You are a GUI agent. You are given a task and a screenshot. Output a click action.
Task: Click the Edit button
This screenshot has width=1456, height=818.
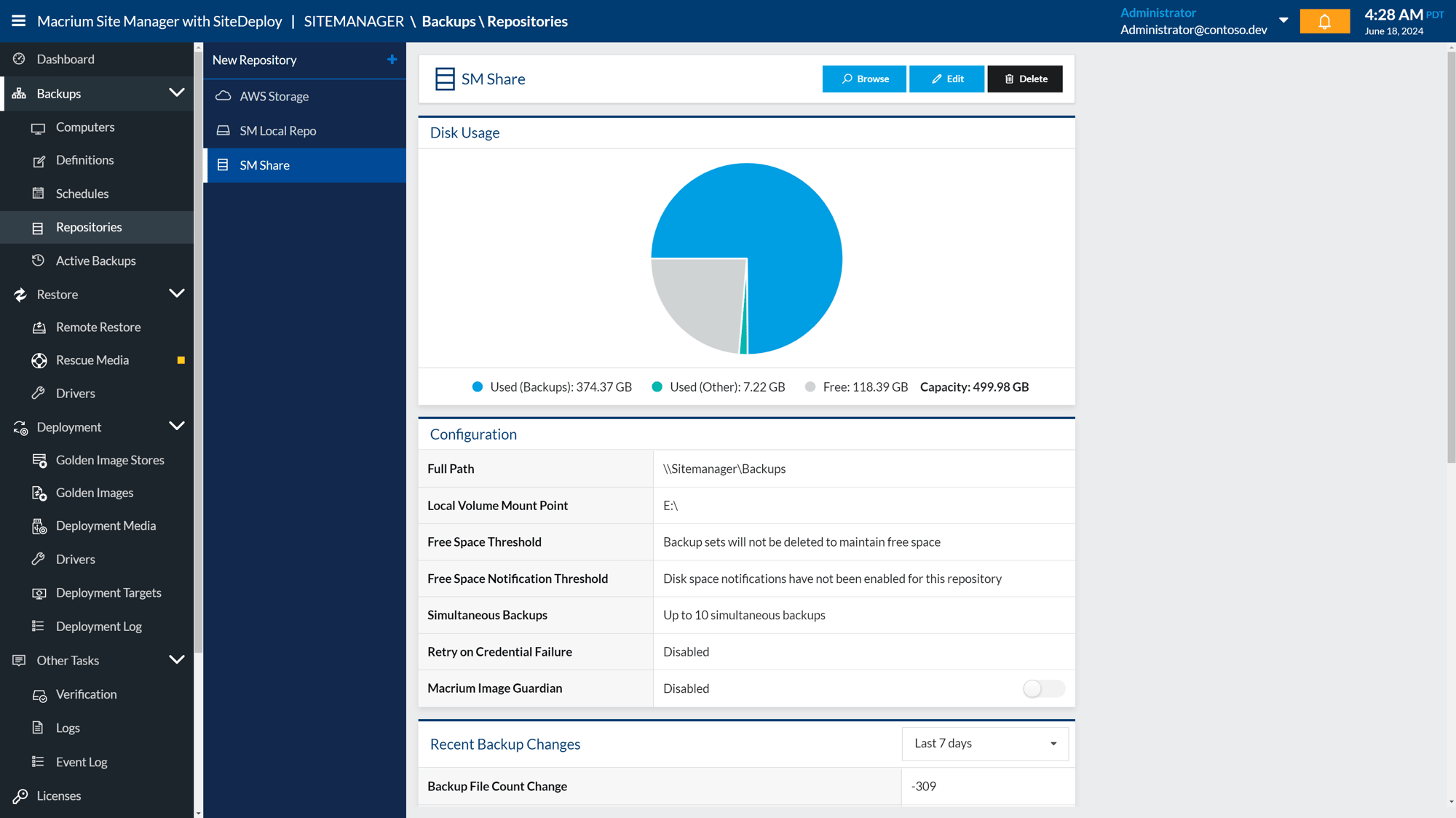coord(946,79)
